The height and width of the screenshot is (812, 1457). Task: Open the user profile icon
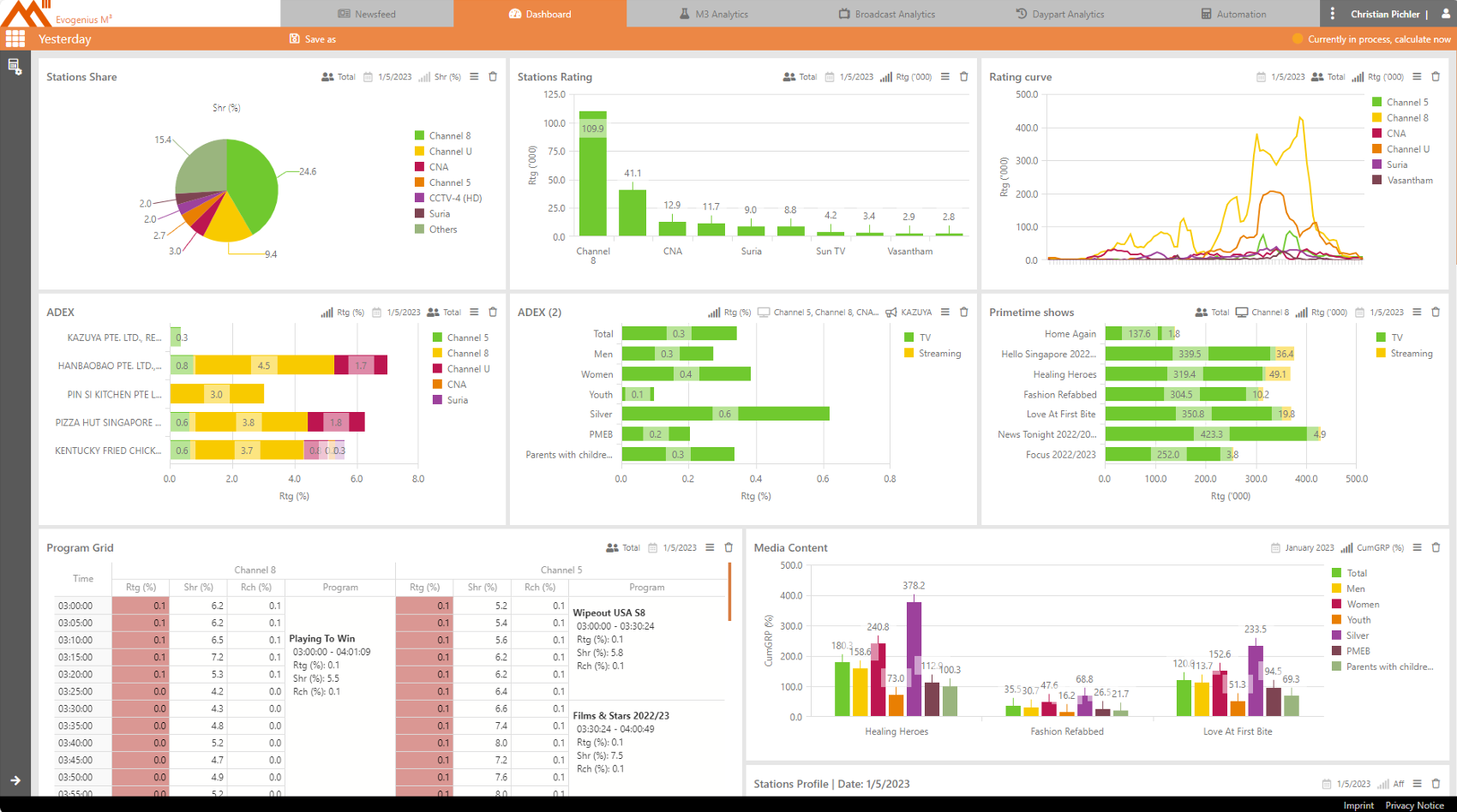click(1446, 14)
